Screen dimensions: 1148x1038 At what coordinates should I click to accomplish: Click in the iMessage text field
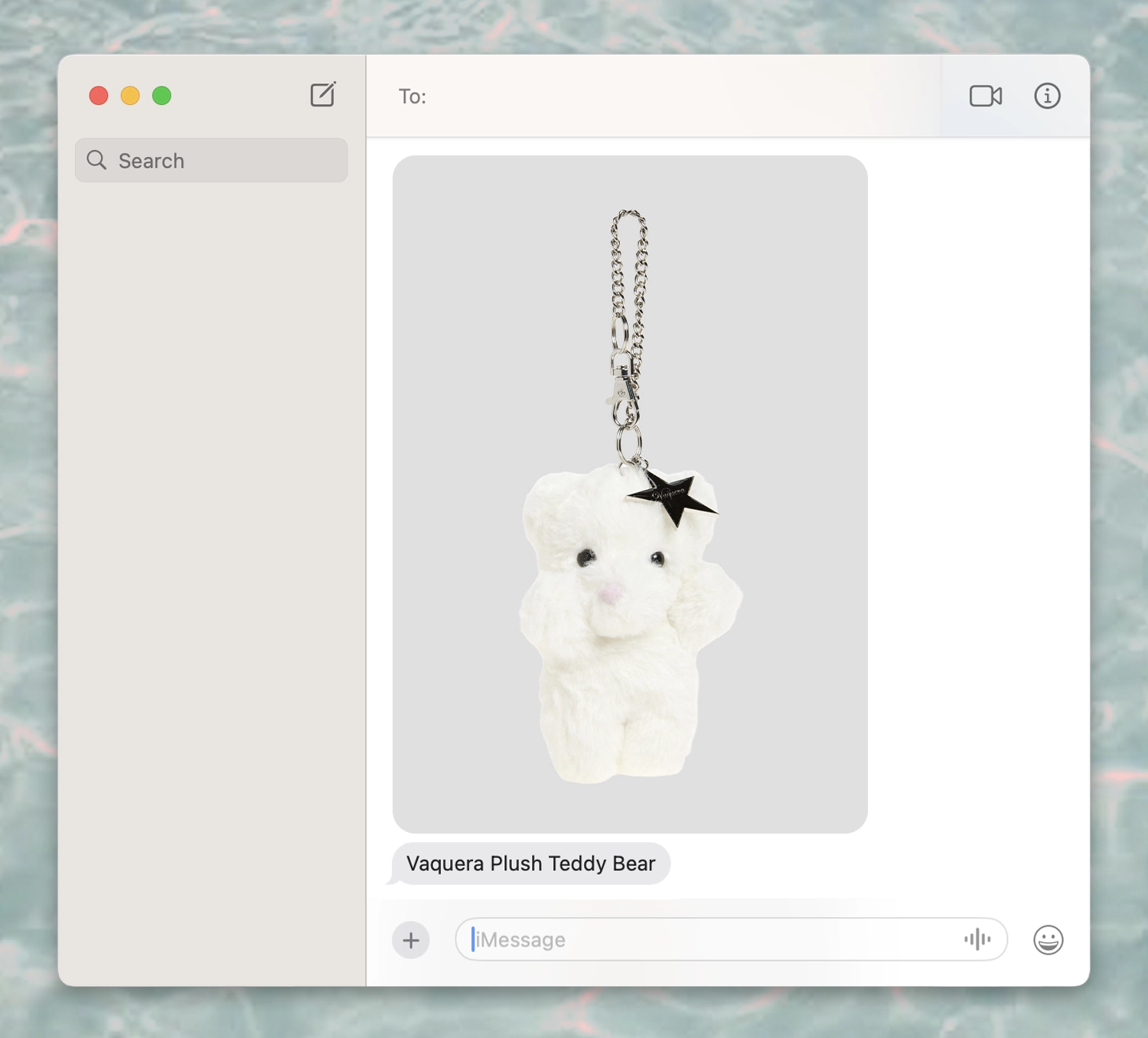pos(731,939)
